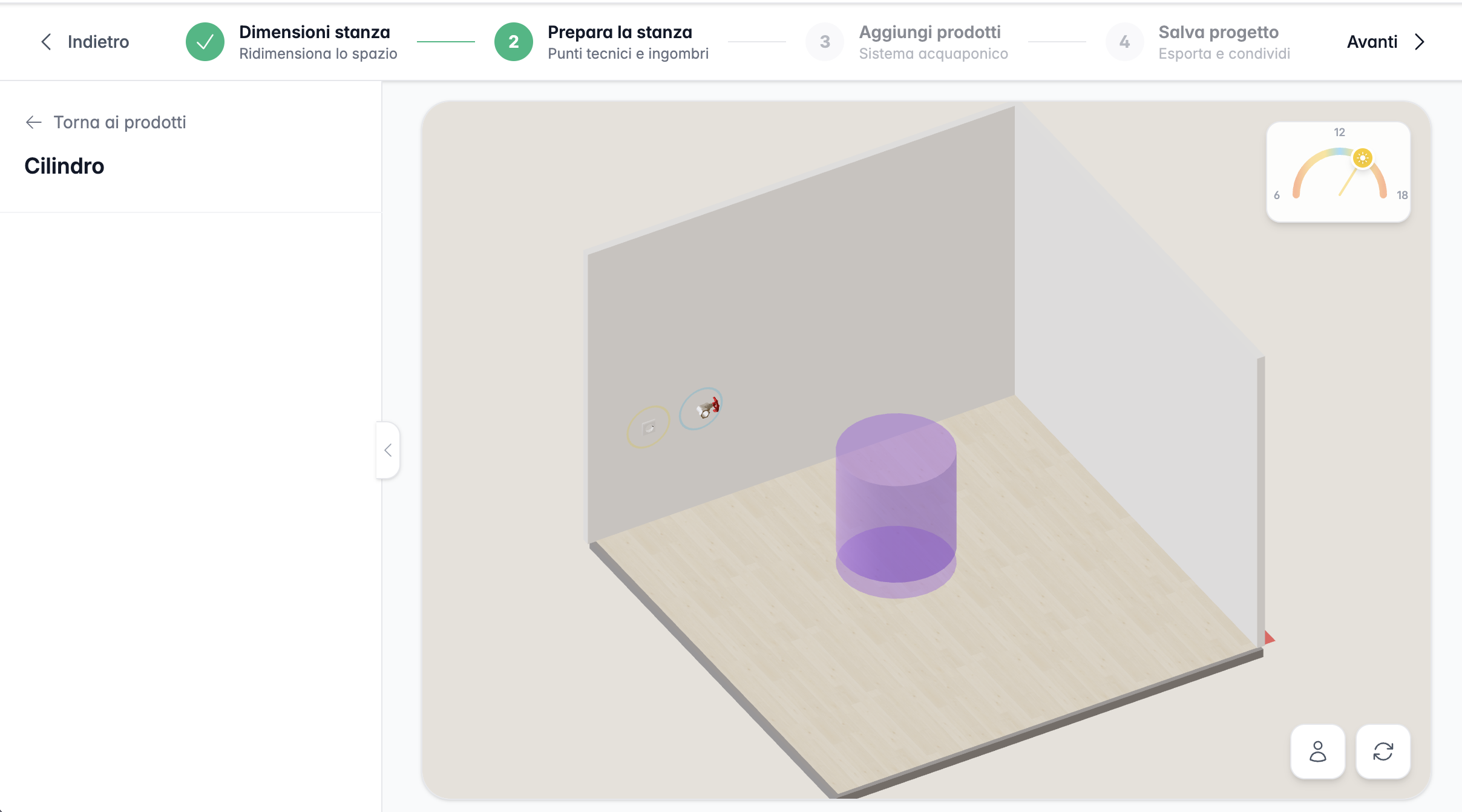Viewport: 1462px width, 812px height.
Task: Click the person view icon bottom right
Action: [1317, 752]
